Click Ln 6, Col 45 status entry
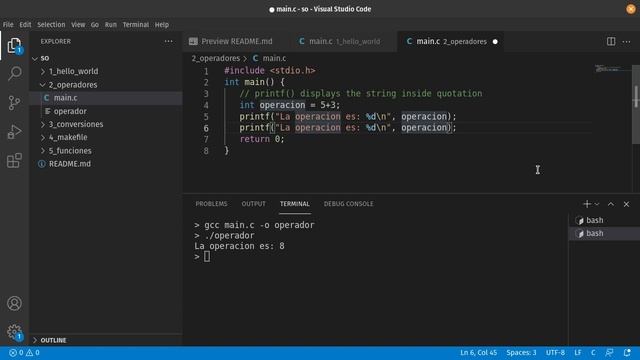Viewport: 640px width, 360px height. 478,353
